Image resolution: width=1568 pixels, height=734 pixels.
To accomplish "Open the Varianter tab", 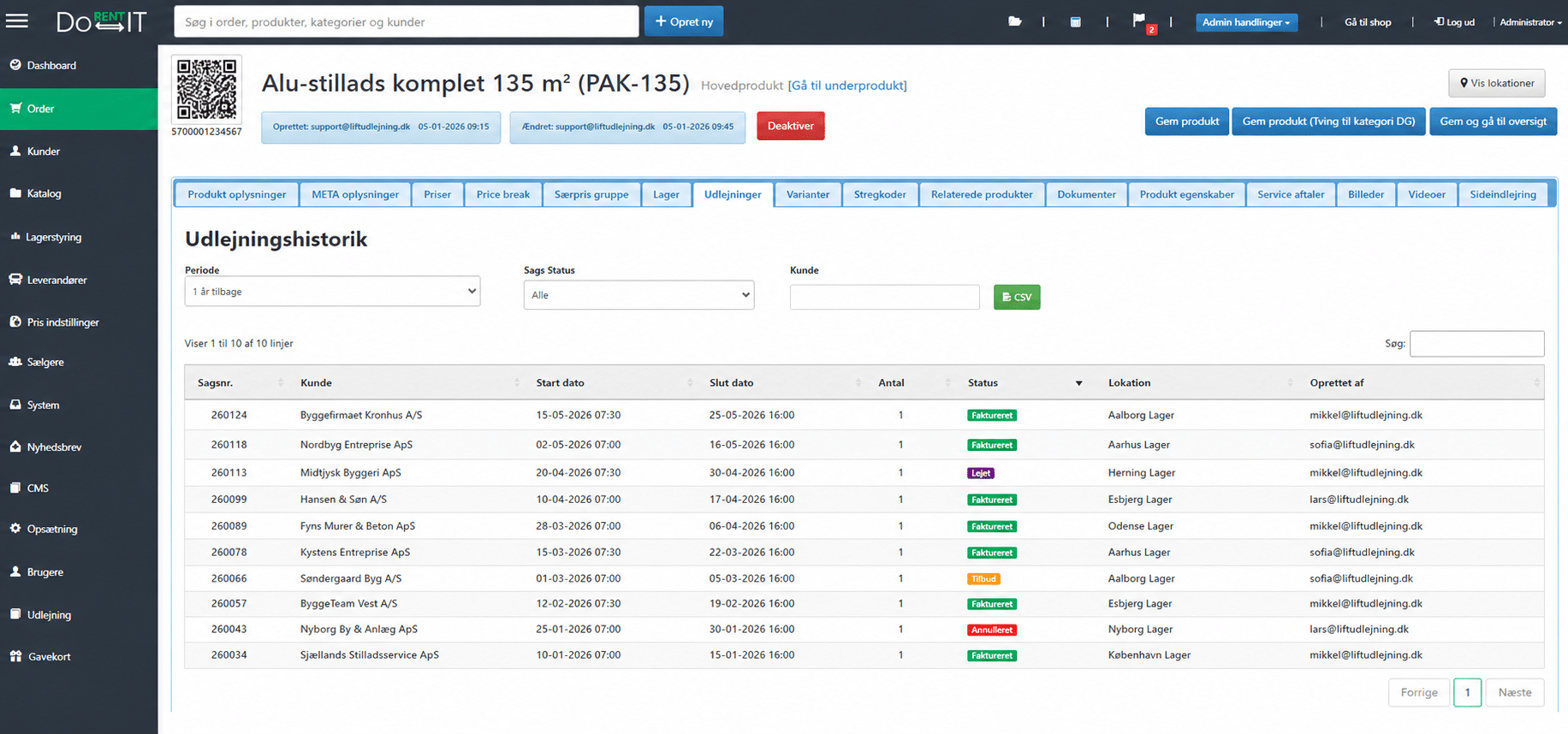I will (808, 194).
